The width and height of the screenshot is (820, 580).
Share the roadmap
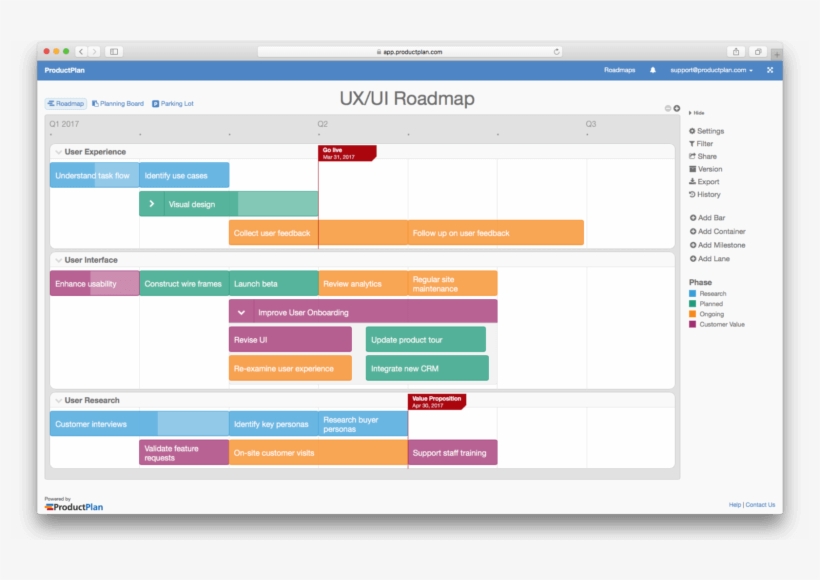coord(705,156)
